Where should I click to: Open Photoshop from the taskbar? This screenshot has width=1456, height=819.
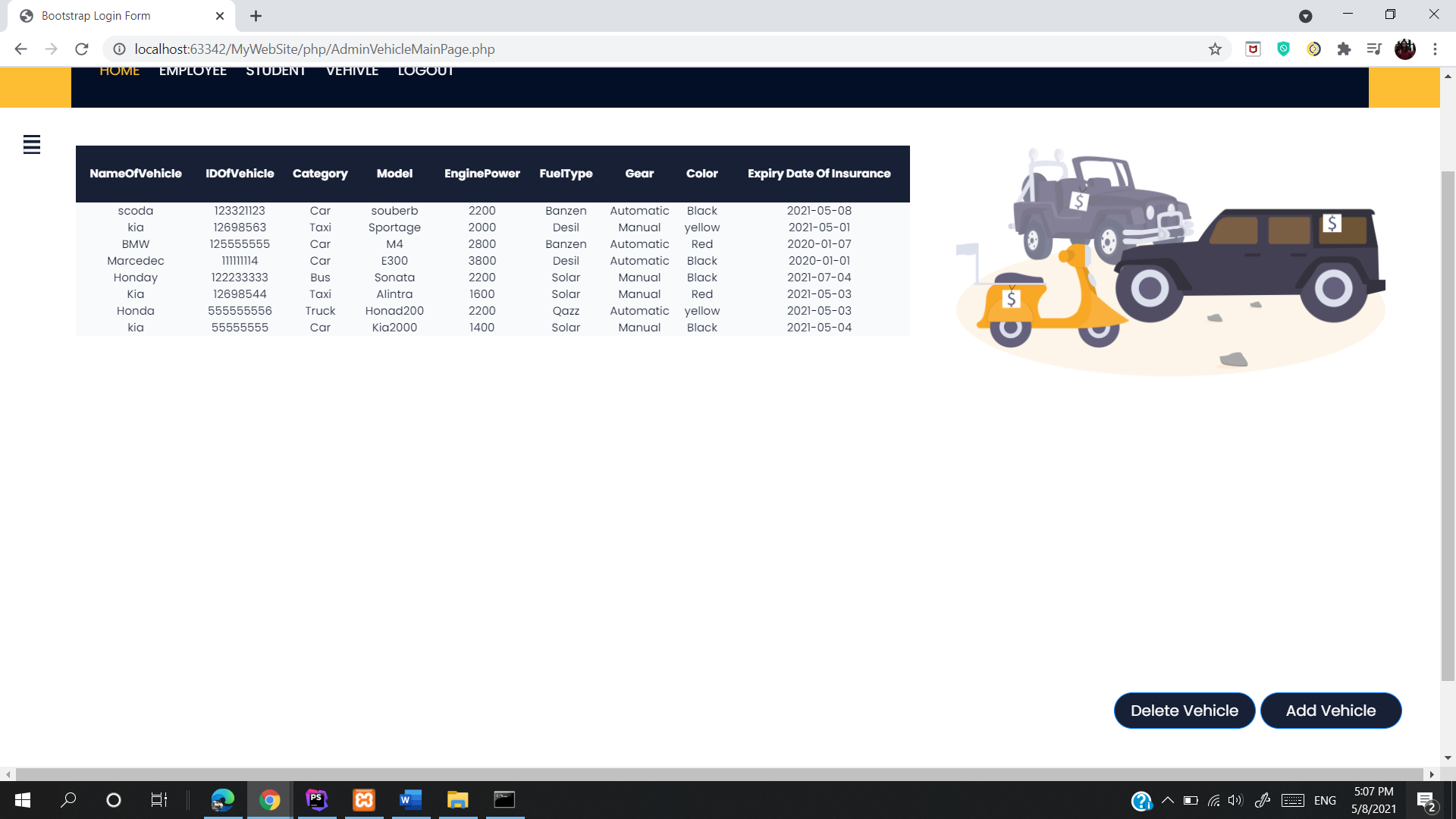(x=316, y=800)
